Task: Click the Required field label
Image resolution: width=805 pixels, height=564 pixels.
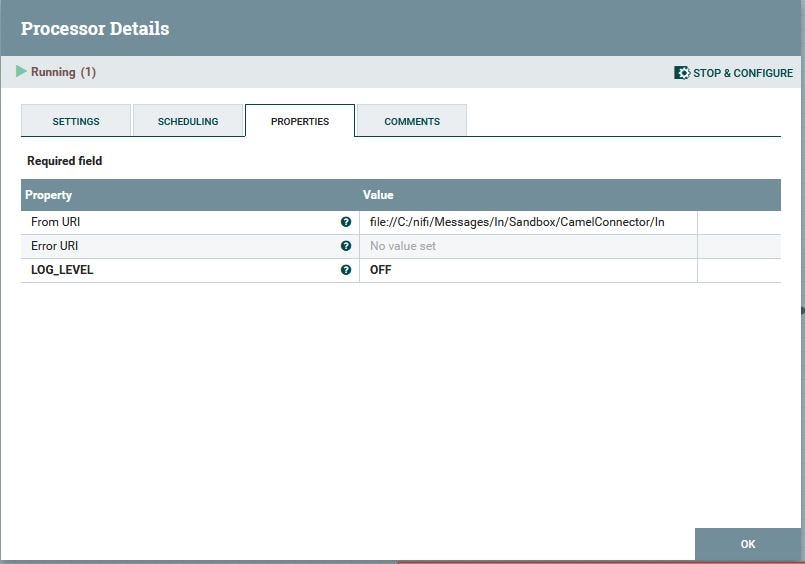Action: tap(65, 161)
